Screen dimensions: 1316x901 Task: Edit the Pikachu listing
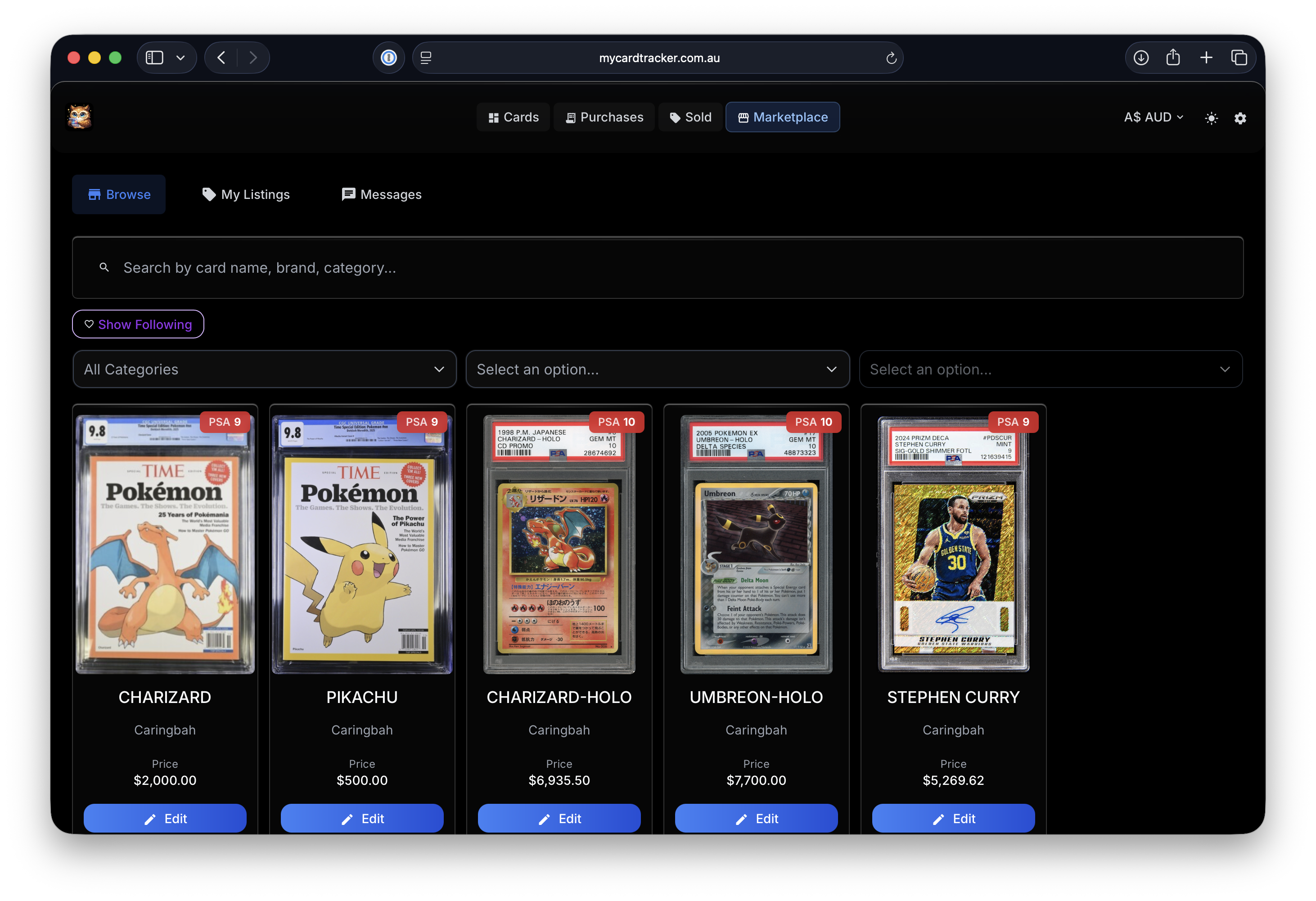tap(362, 818)
